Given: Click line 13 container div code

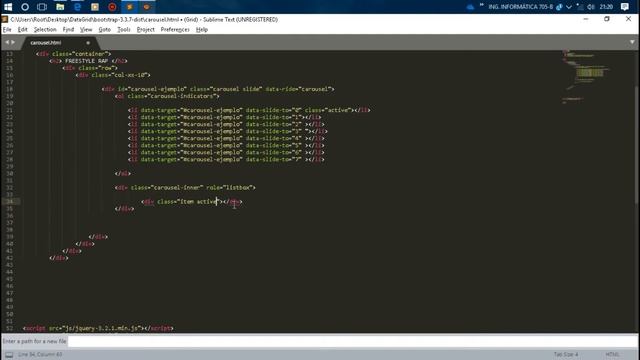Looking at the screenshot, I should [73, 53].
